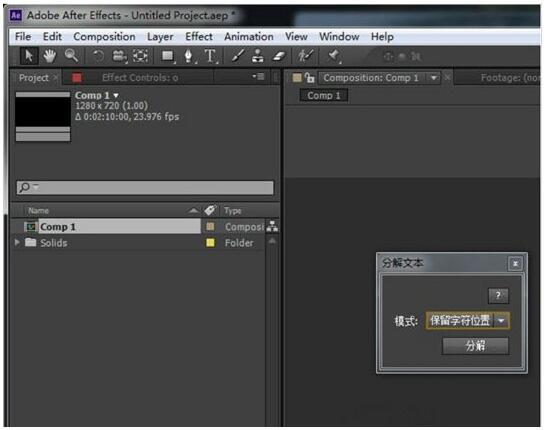The image size is (550, 430).
Task: Click the sort direction arrow in Name header
Action: click(193, 211)
